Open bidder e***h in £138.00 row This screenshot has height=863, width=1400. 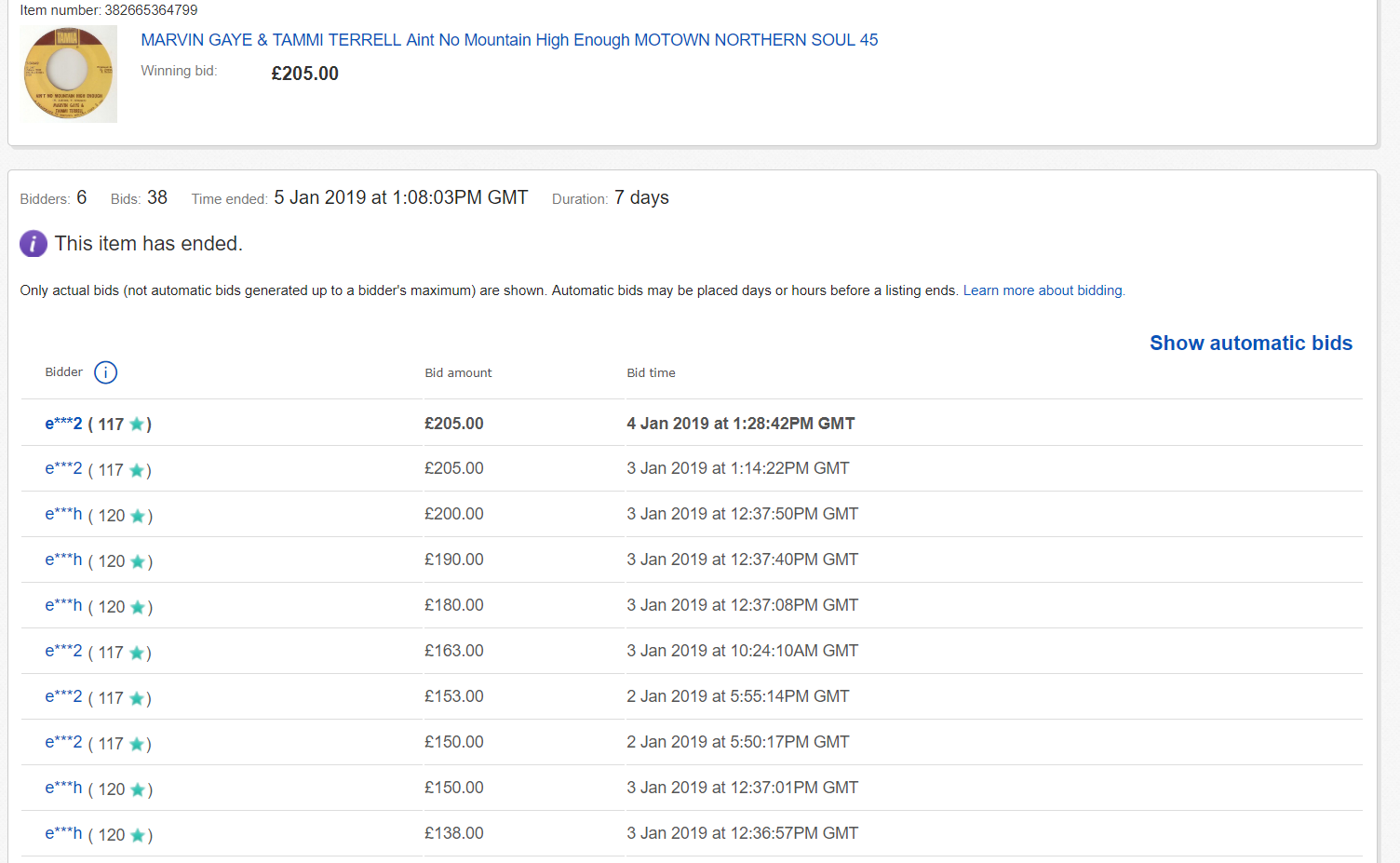[x=63, y=833]
